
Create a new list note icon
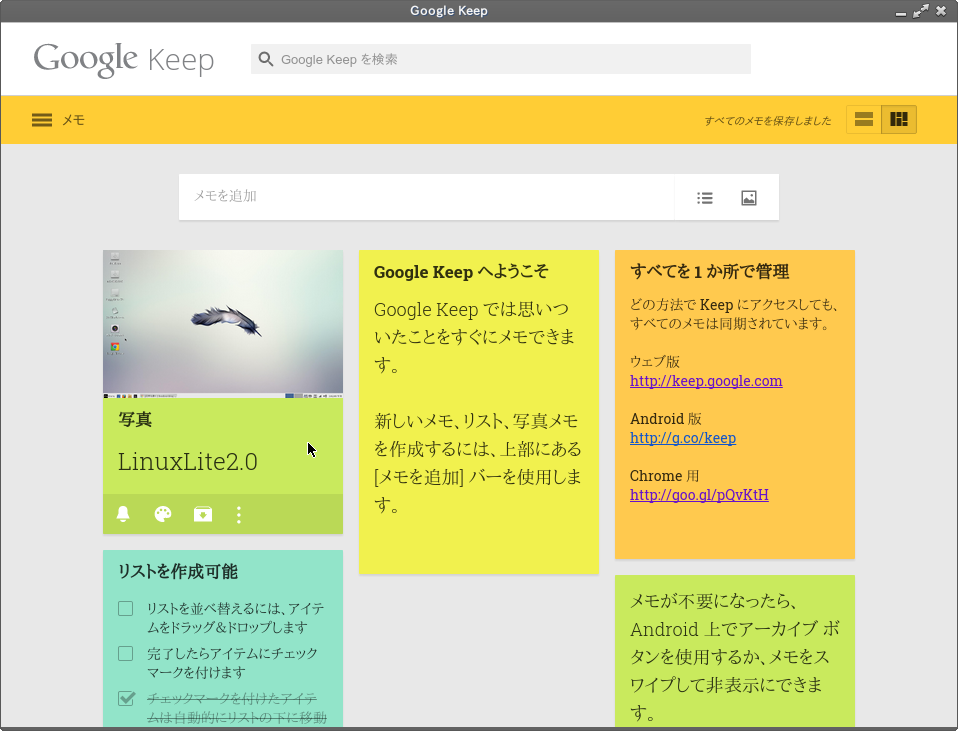coord(704,198)
